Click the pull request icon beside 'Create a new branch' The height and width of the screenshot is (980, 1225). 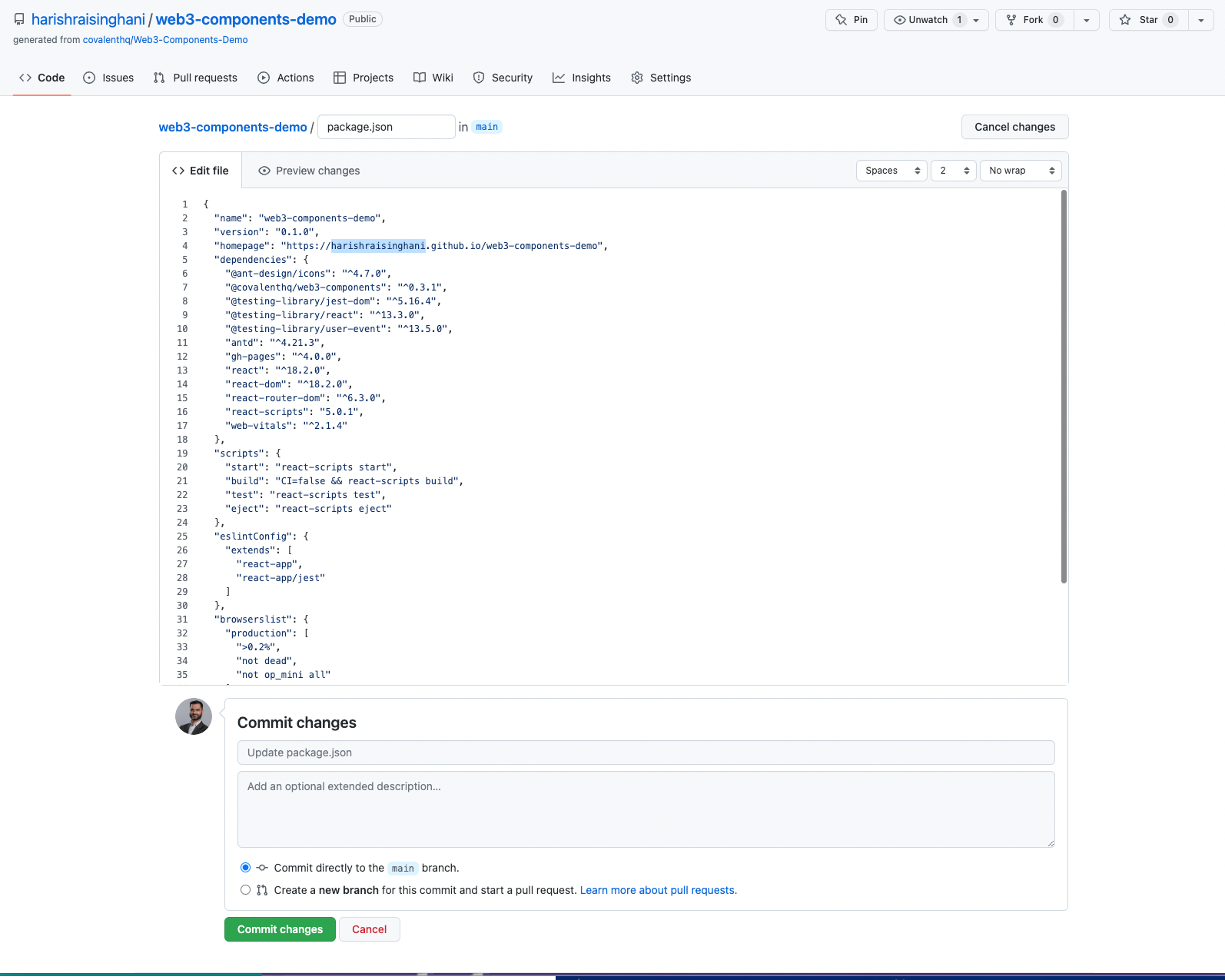[x=262, y=890]
